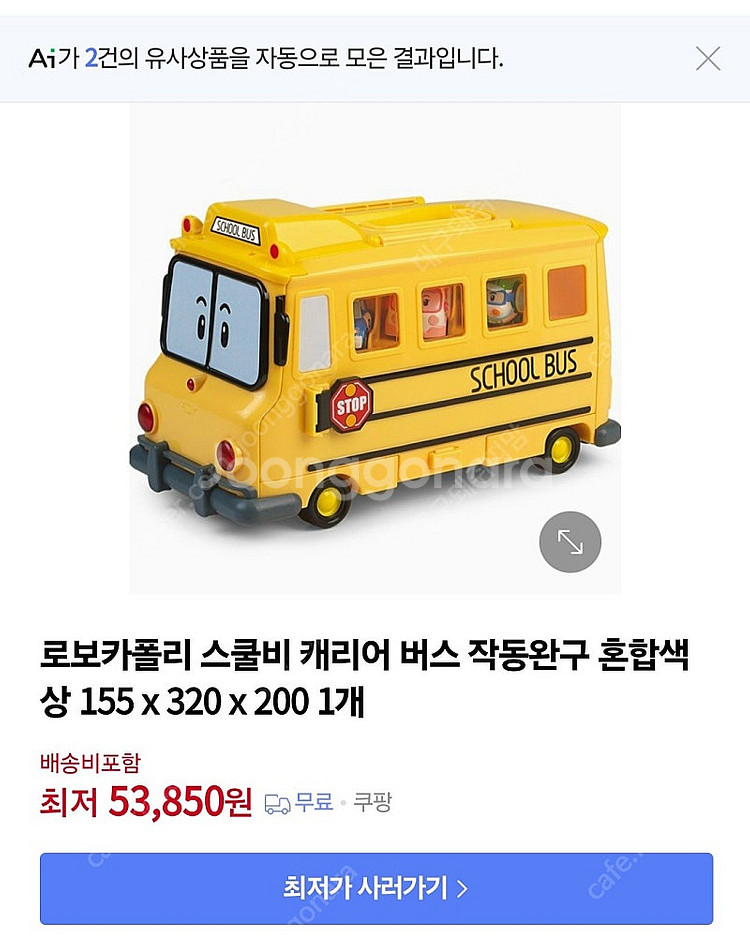Click the delivery truck icon
Viewport: 750px width, 944px height.
pyautogui.click(x=277, y=804)
